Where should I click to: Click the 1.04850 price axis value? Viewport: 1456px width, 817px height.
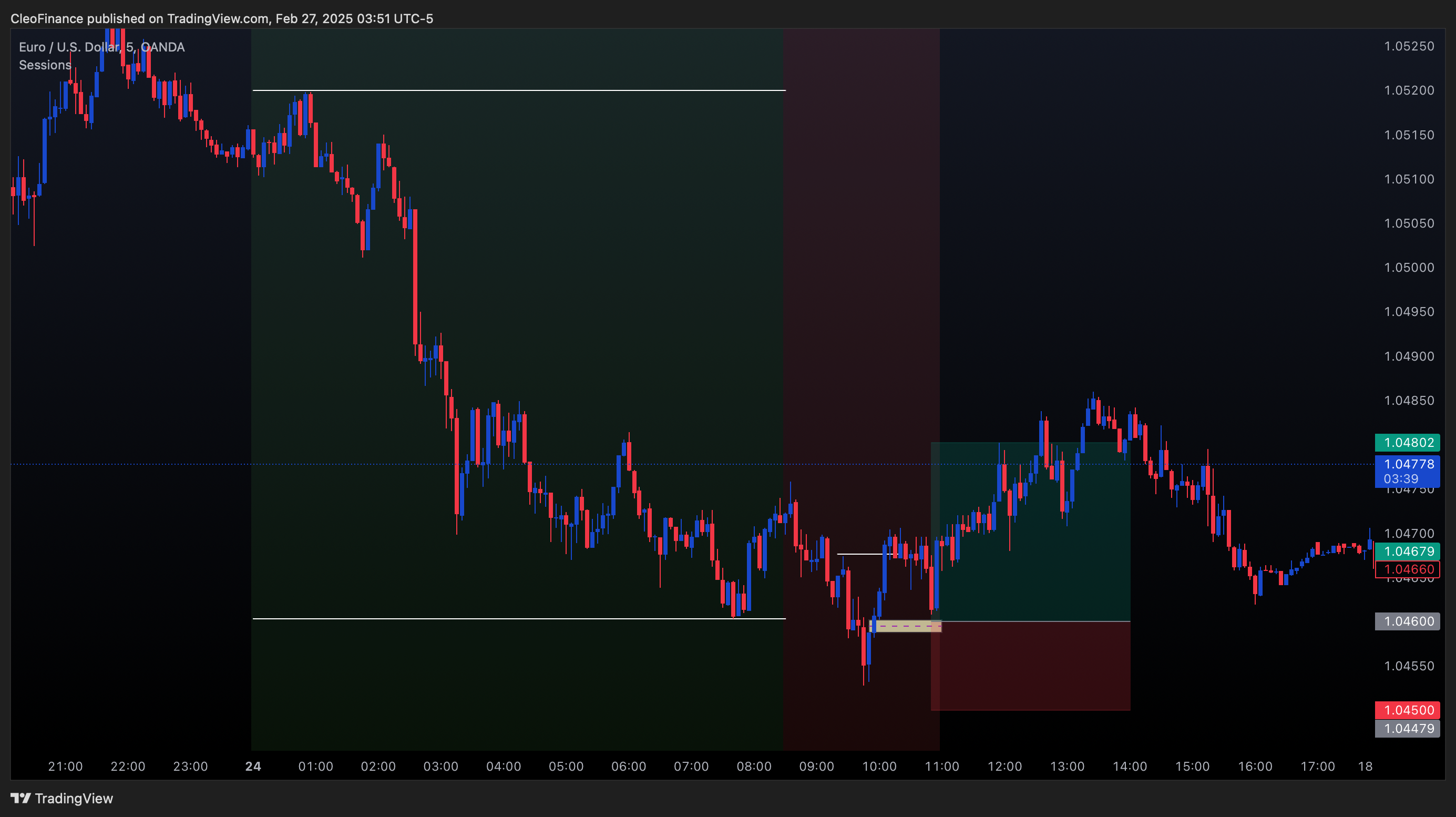click(1409, 400)
